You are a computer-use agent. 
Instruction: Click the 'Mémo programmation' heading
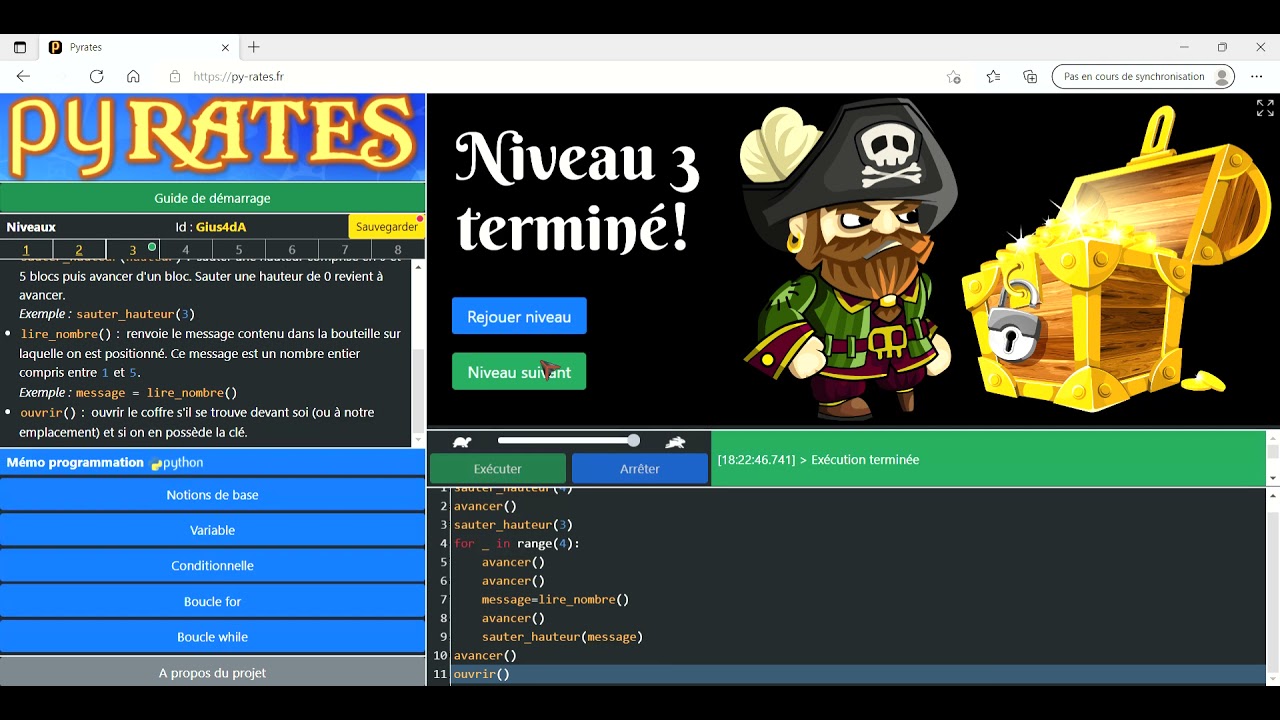coord(75,462)
